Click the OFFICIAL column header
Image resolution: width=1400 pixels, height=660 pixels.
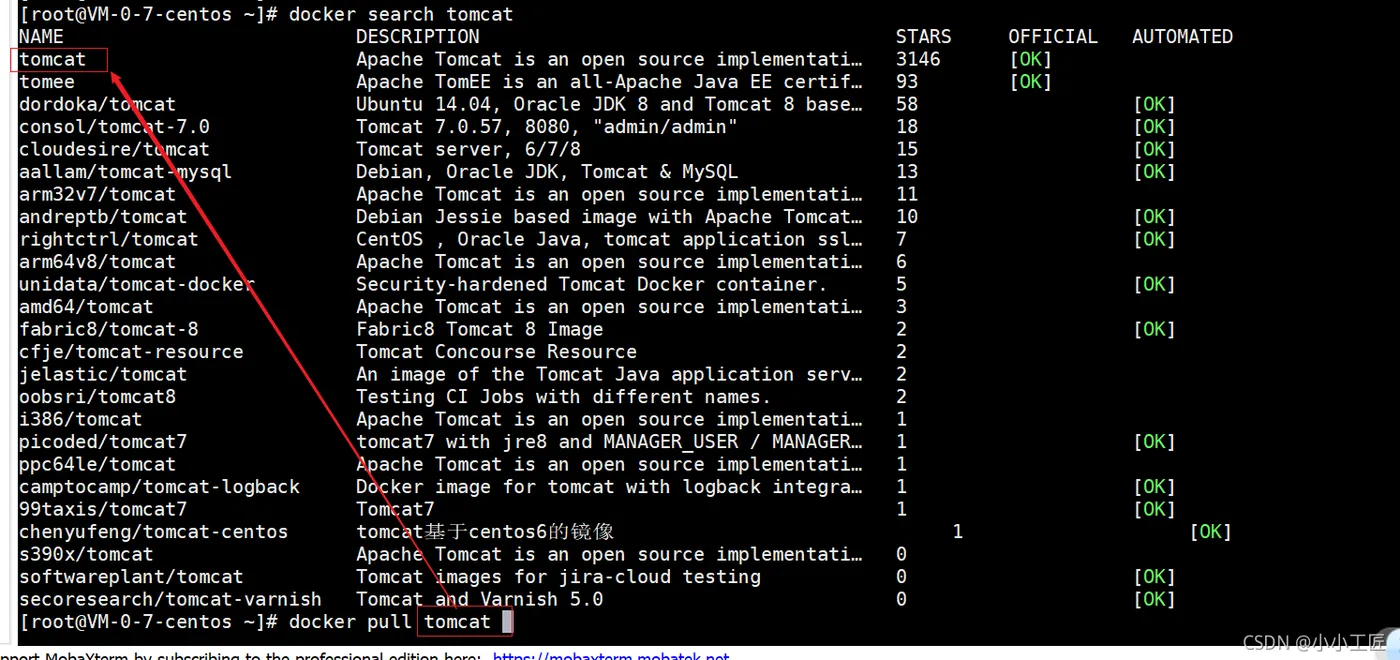1052,37
